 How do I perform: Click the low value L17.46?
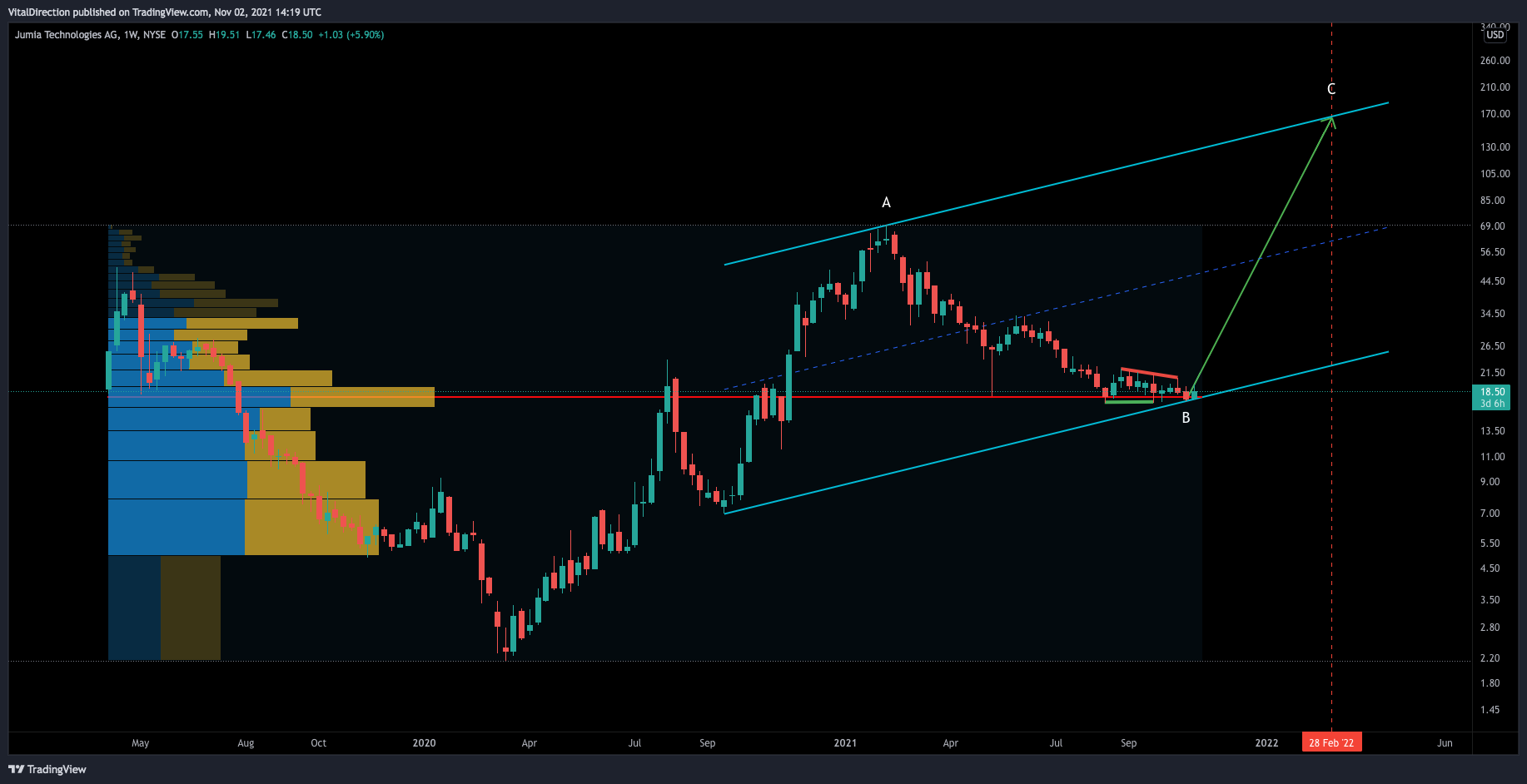(261, 35)
